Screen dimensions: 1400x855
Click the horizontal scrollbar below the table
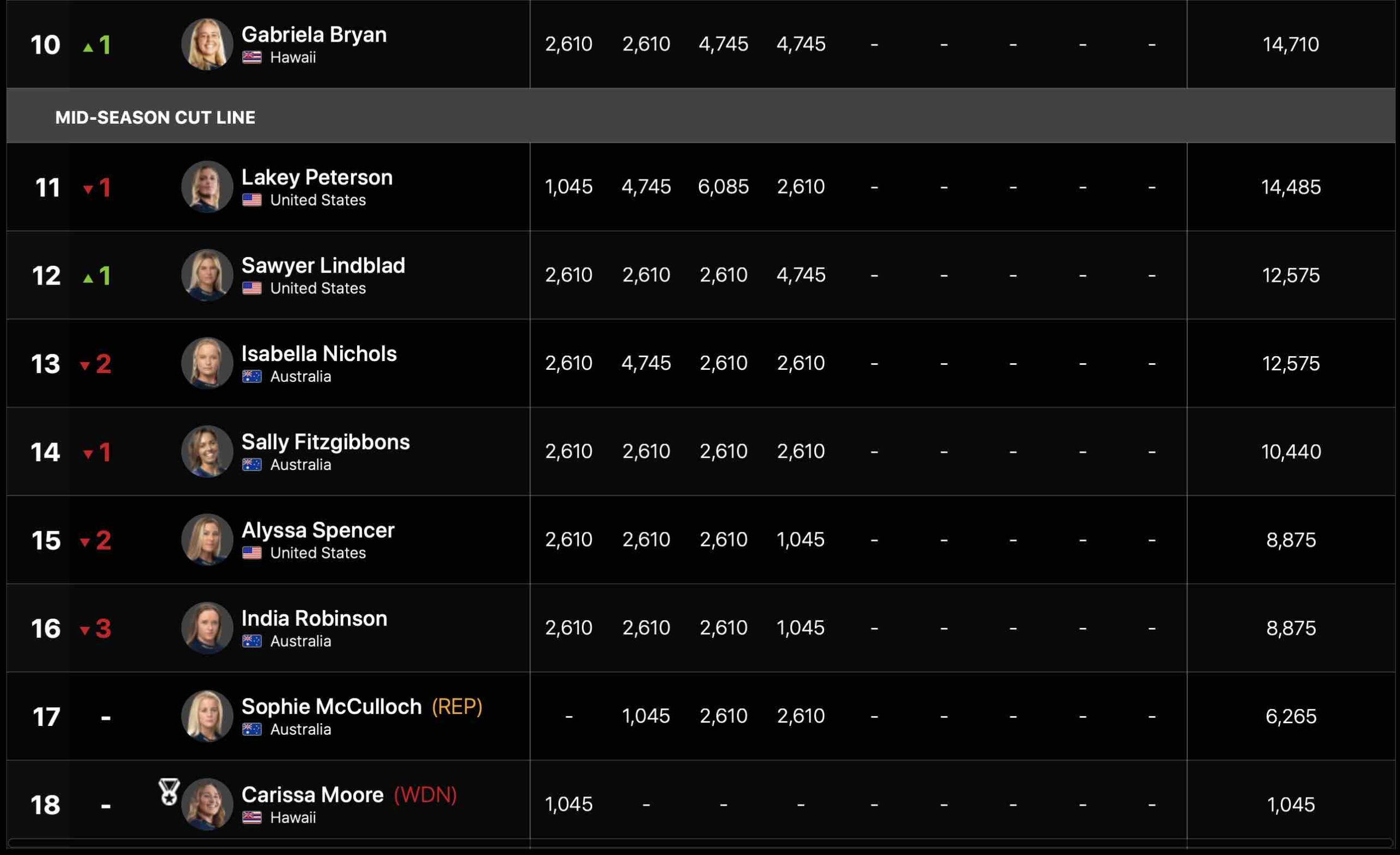pyautogui.click(x=700, y=843)
